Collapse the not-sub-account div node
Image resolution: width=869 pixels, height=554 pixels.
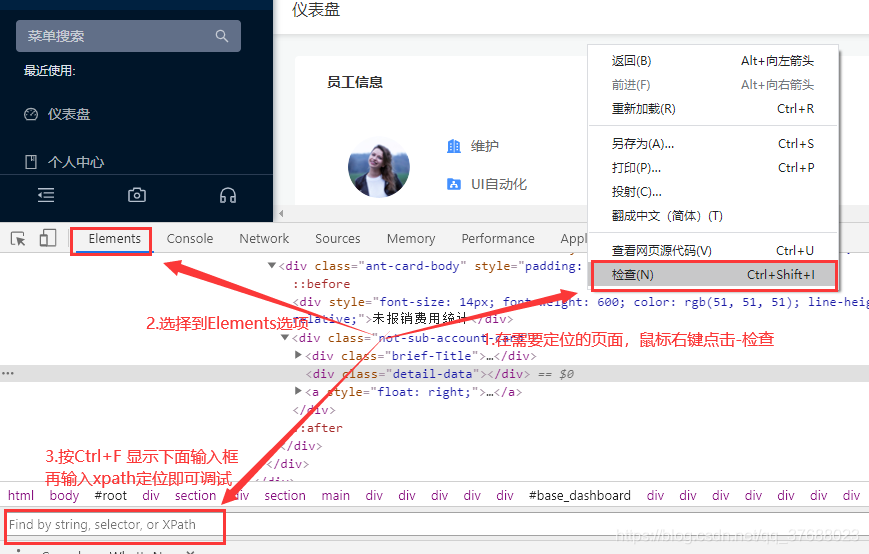(285, 337)
